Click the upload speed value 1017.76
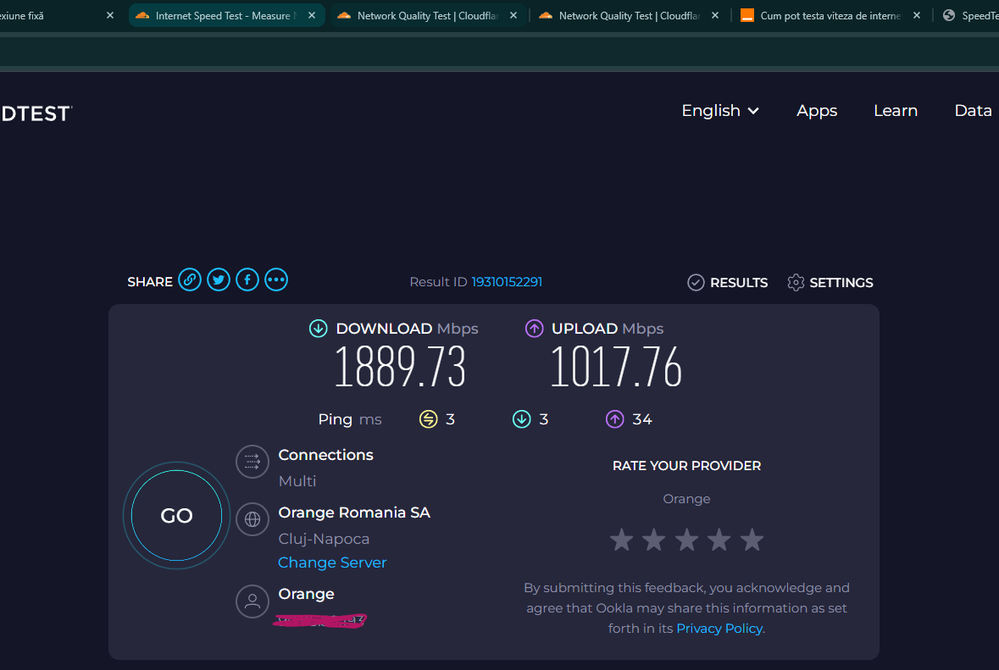 pos(616,366)
